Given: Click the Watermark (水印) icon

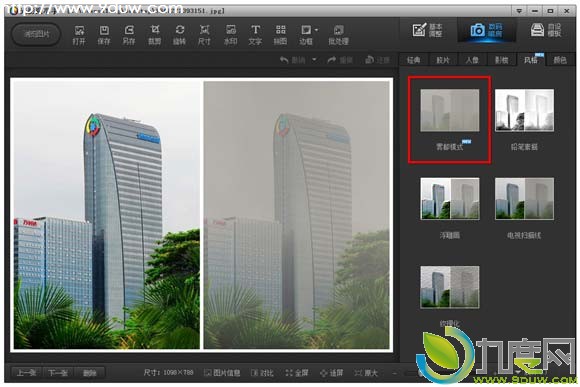Looking at the screenshot, I should (230, 35).
